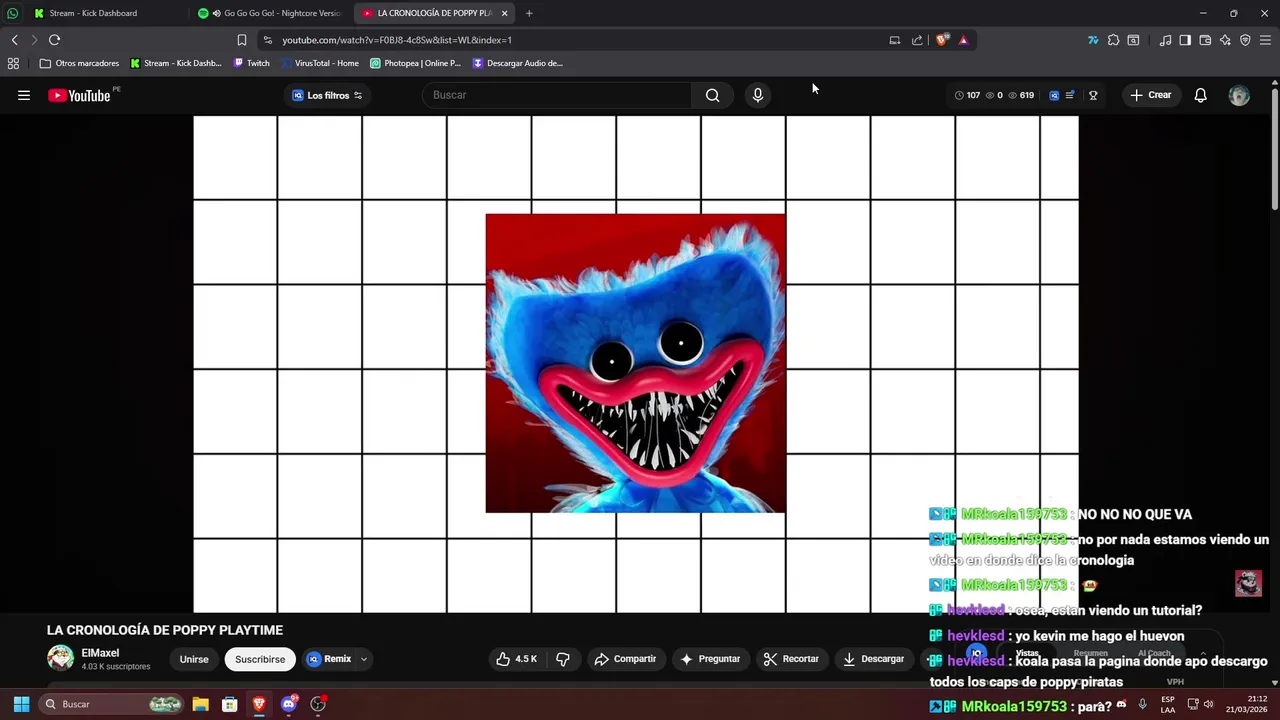Open Descargar Audio de bookmark

coord(518,63)
